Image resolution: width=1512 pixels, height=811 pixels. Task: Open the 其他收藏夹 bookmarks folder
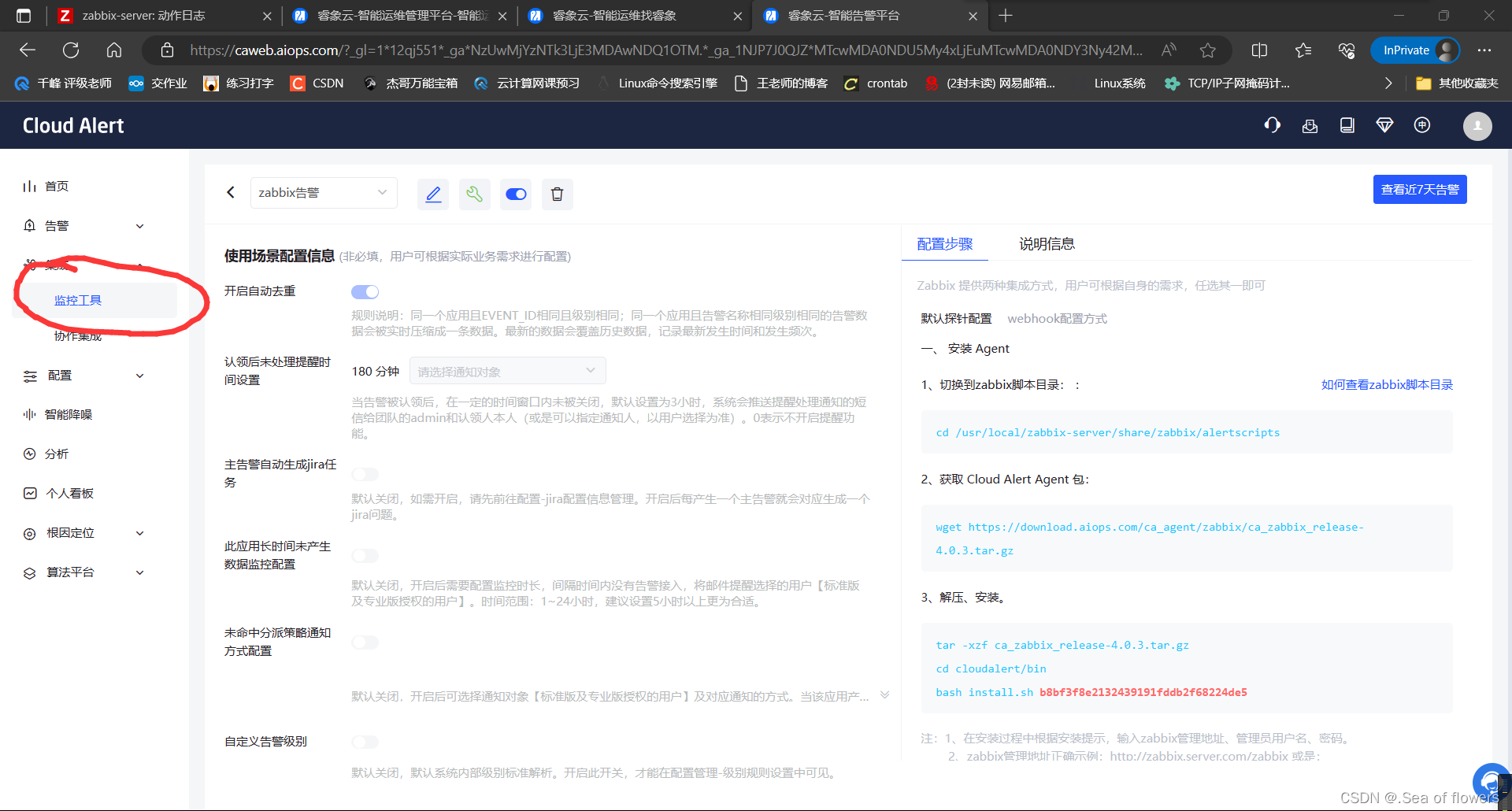point(1457,83)
